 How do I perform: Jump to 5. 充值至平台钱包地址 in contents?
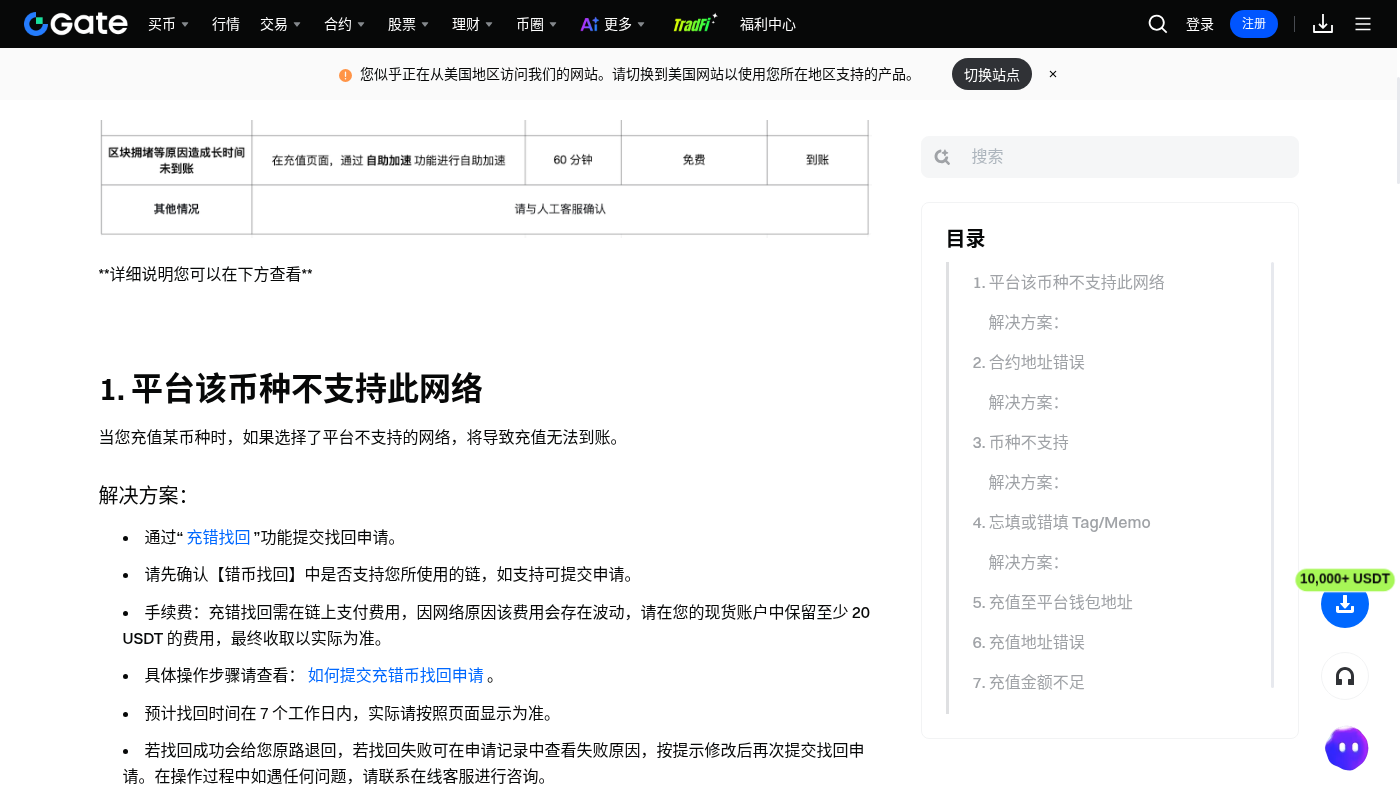click(1053, 602)
